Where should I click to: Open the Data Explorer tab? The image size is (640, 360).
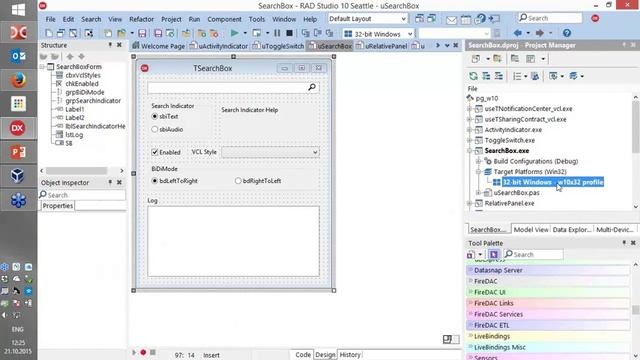(x=571, y=229)
